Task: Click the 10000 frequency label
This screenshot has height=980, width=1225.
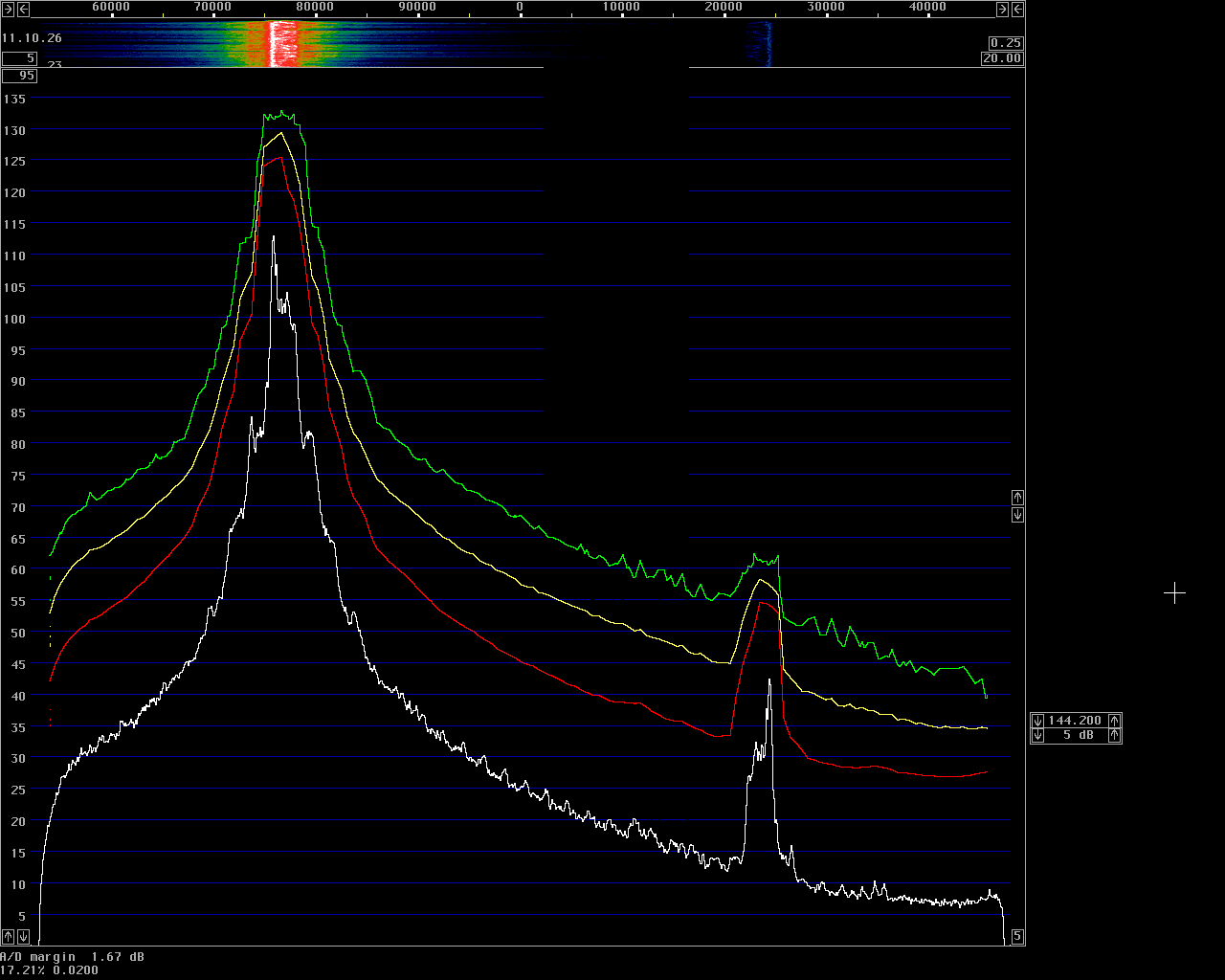Action: (622, 7)
